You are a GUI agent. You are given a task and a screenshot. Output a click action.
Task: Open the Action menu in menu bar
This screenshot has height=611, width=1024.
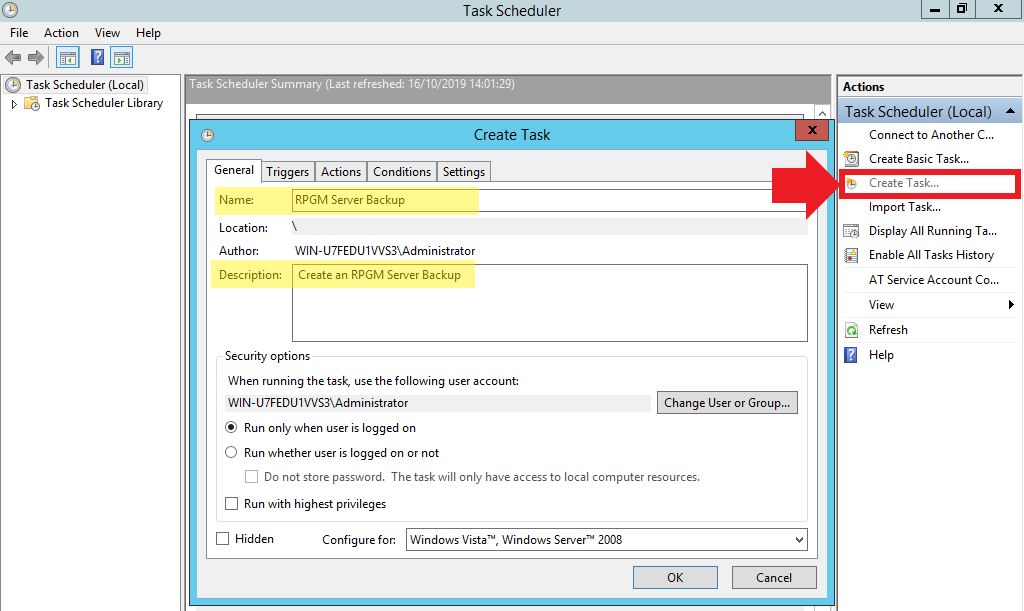pyautogui.click(x=61, y=33)
